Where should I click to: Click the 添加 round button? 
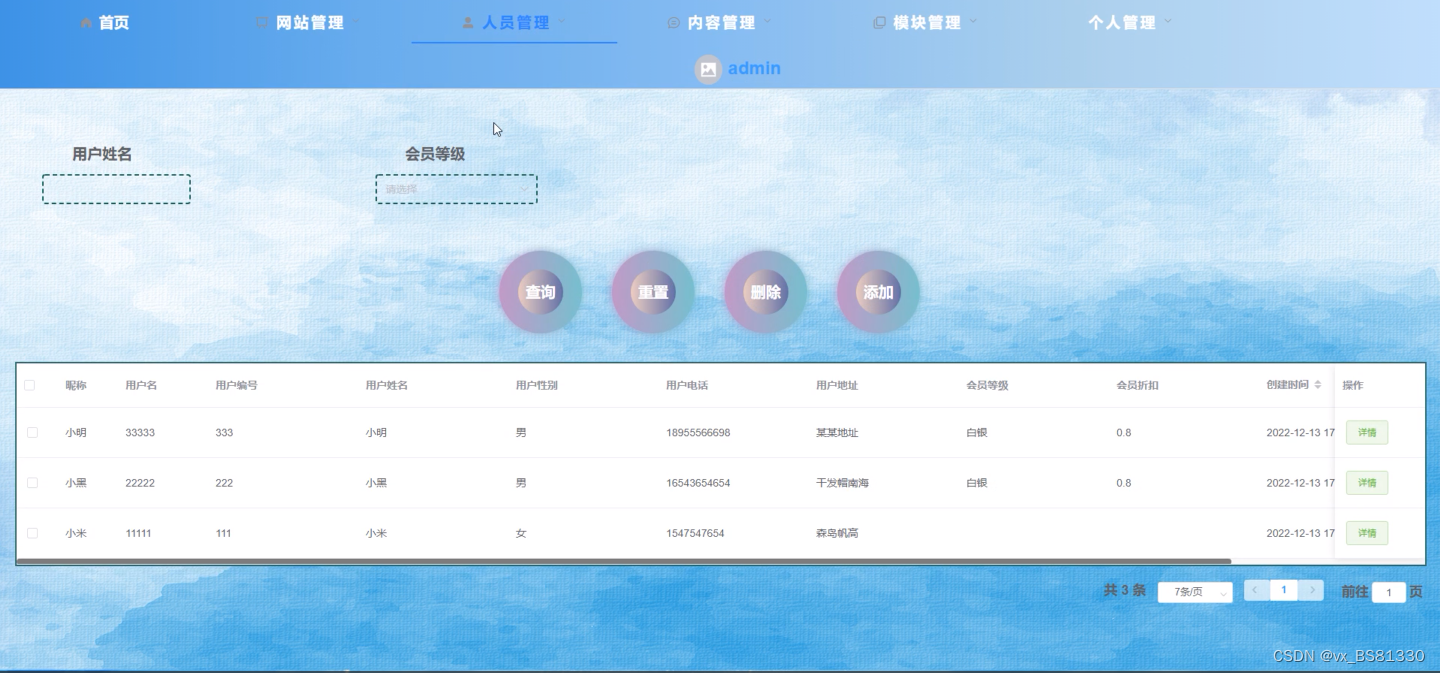pos(878,292)
